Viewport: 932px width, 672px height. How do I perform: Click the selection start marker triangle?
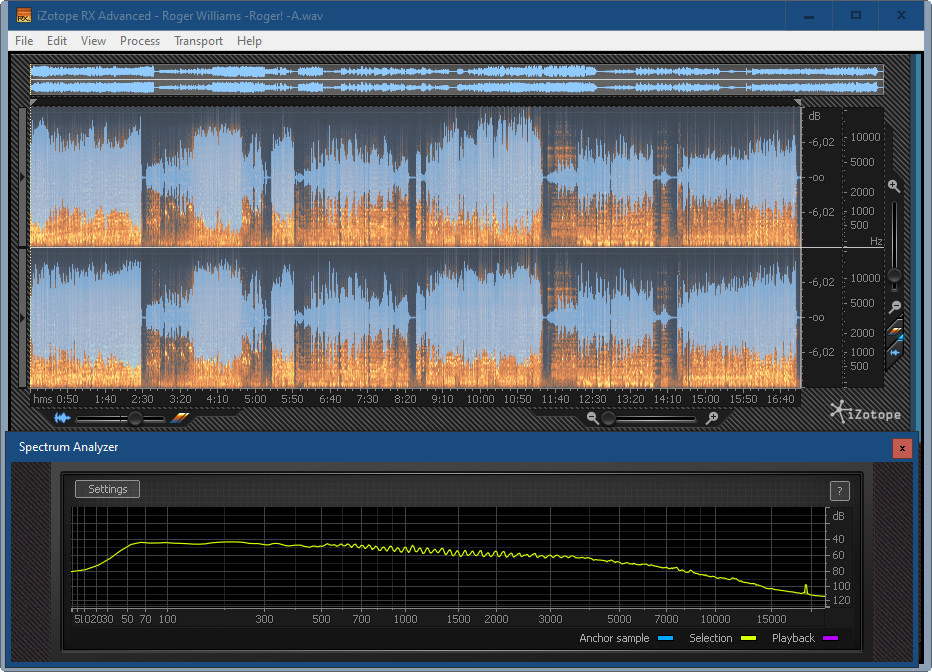[33, 102]
